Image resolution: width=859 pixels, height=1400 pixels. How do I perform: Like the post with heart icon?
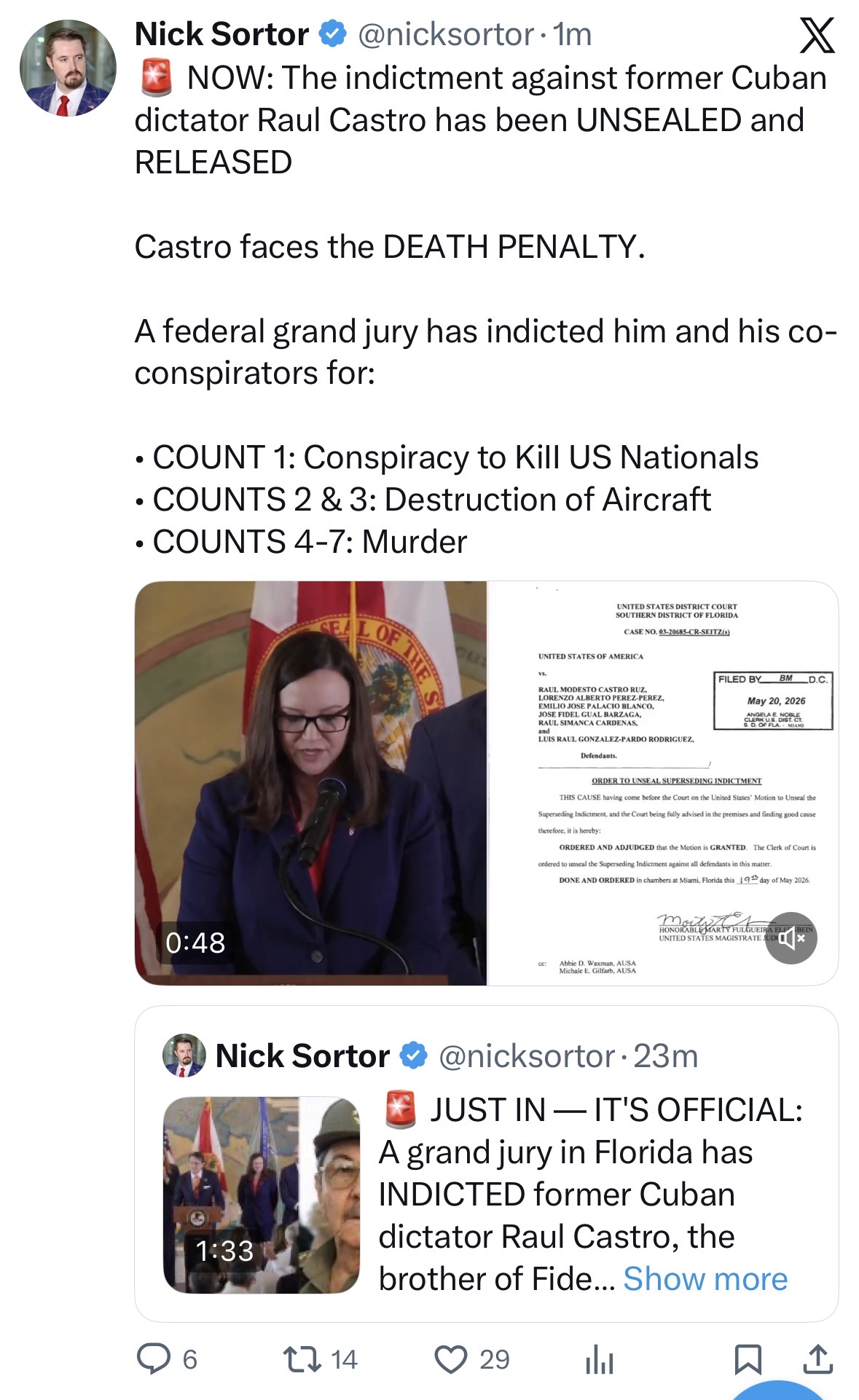(x=451, y=1359)
